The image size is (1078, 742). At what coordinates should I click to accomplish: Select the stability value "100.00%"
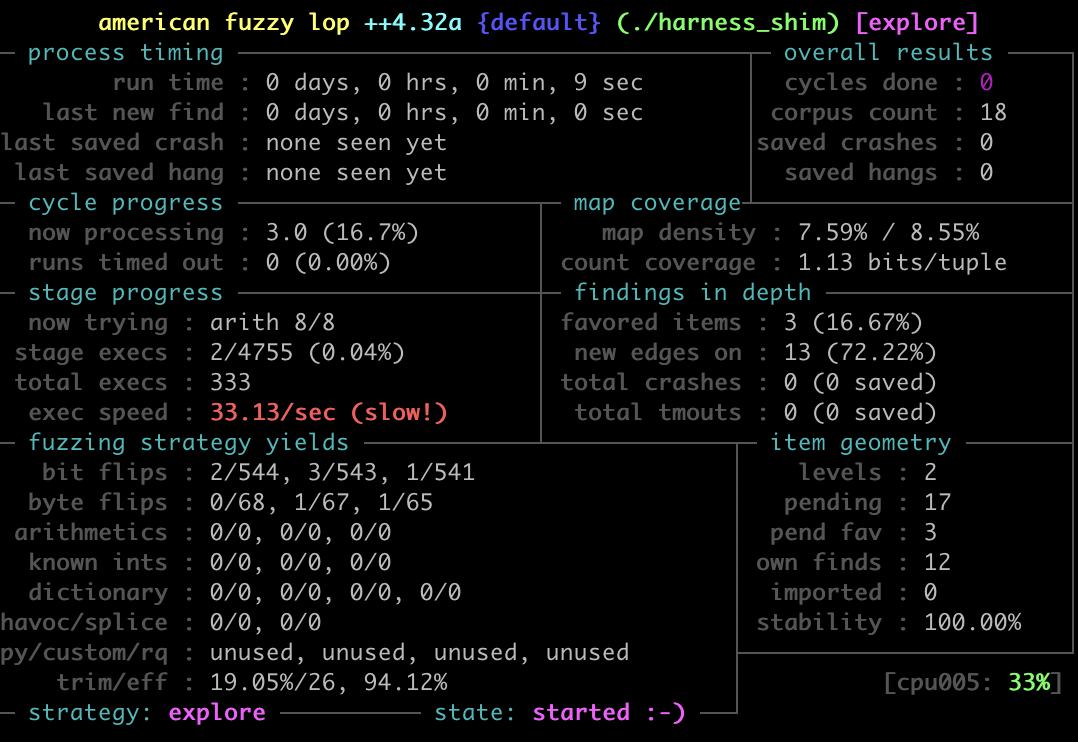pos(972,623)
